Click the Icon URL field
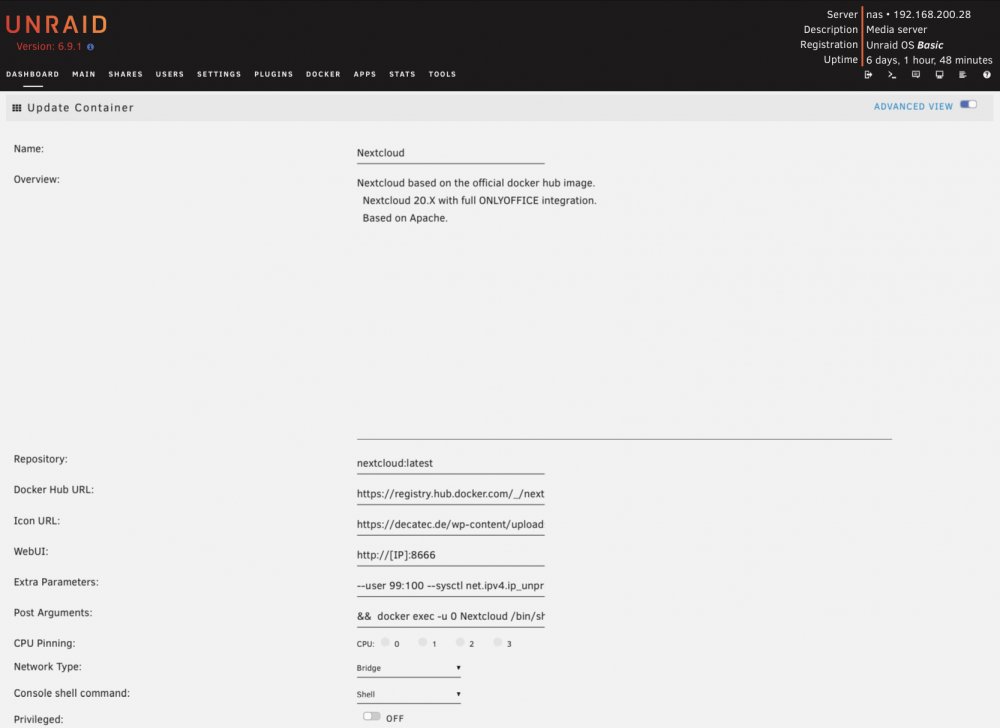Image resolution: width=1000 pixels, height=728 pixels. pos(450,525)
